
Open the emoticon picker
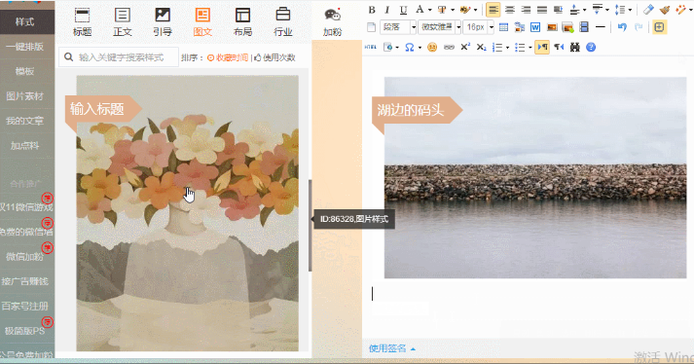click(432, 47)
